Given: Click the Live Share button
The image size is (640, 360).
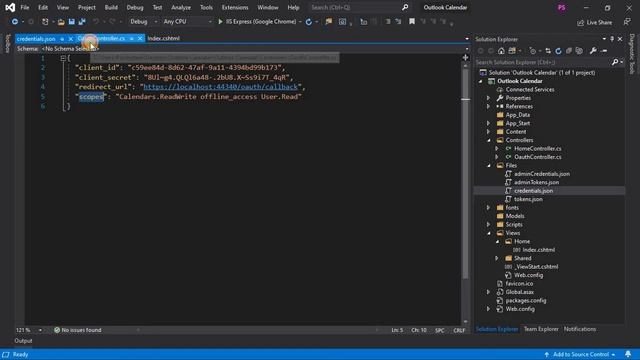Looking at the screenshot, I should [x=595, y=22].
